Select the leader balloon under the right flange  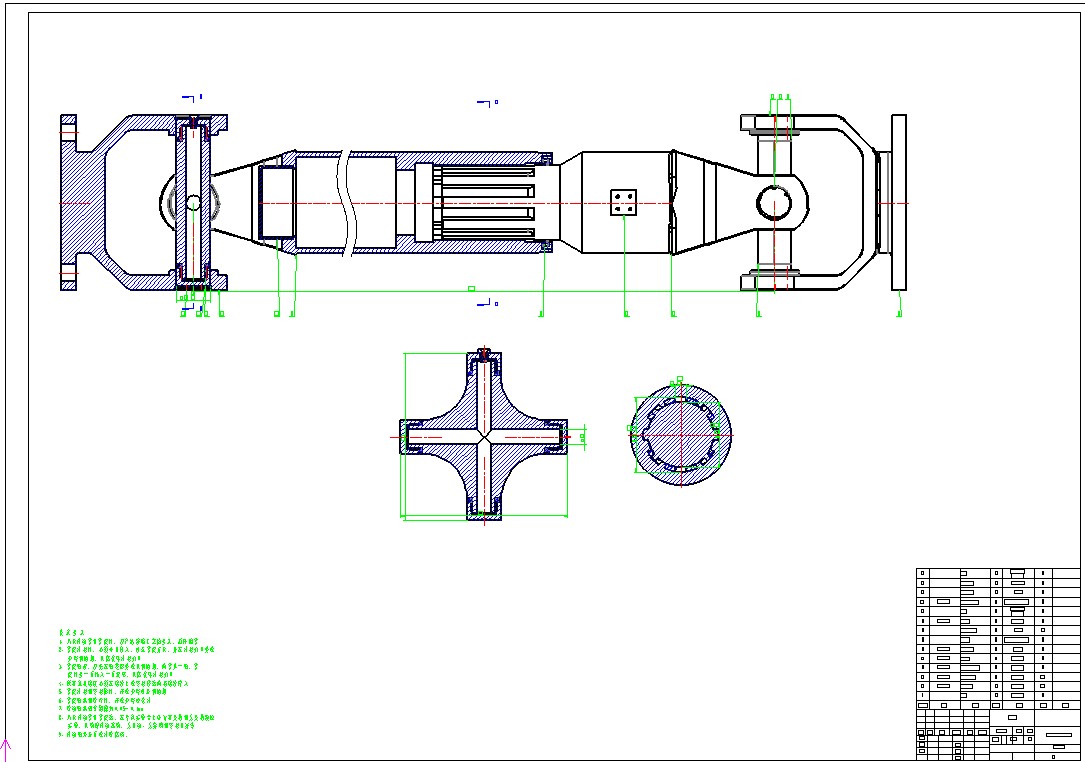coord(898,314)
